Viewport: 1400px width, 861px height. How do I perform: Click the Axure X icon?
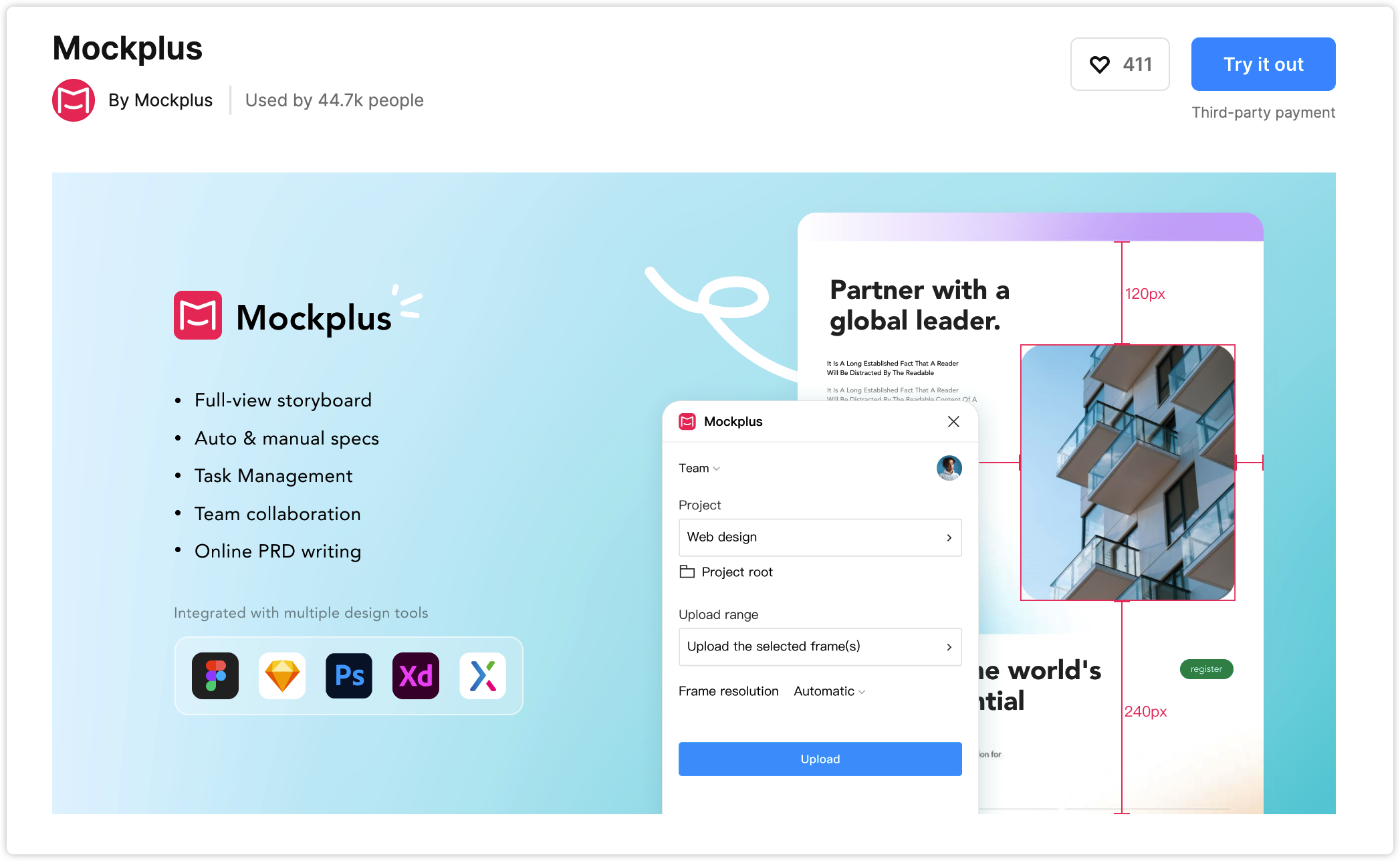click(x=483, y=676)
